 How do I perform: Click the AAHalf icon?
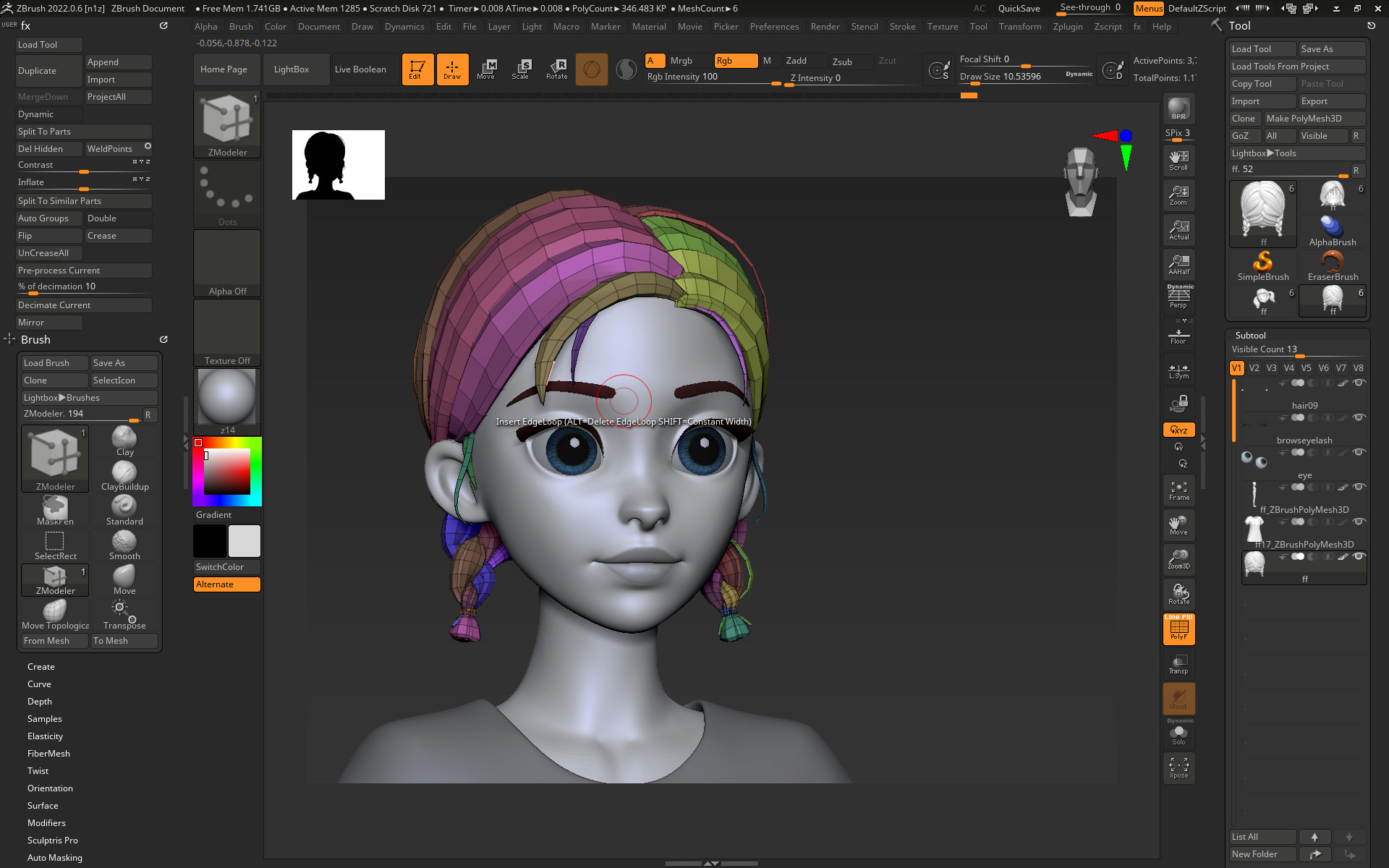tap(1178, 265)
